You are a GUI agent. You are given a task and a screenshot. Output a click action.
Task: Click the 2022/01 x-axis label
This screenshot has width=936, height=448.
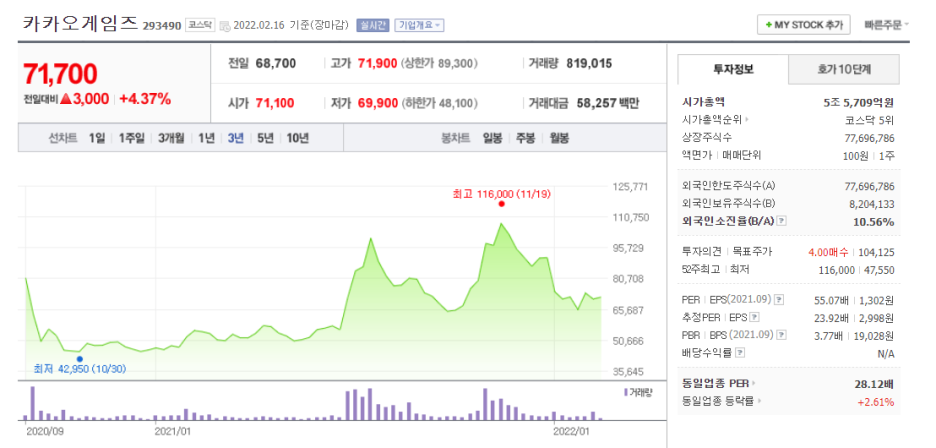point(572,429)
